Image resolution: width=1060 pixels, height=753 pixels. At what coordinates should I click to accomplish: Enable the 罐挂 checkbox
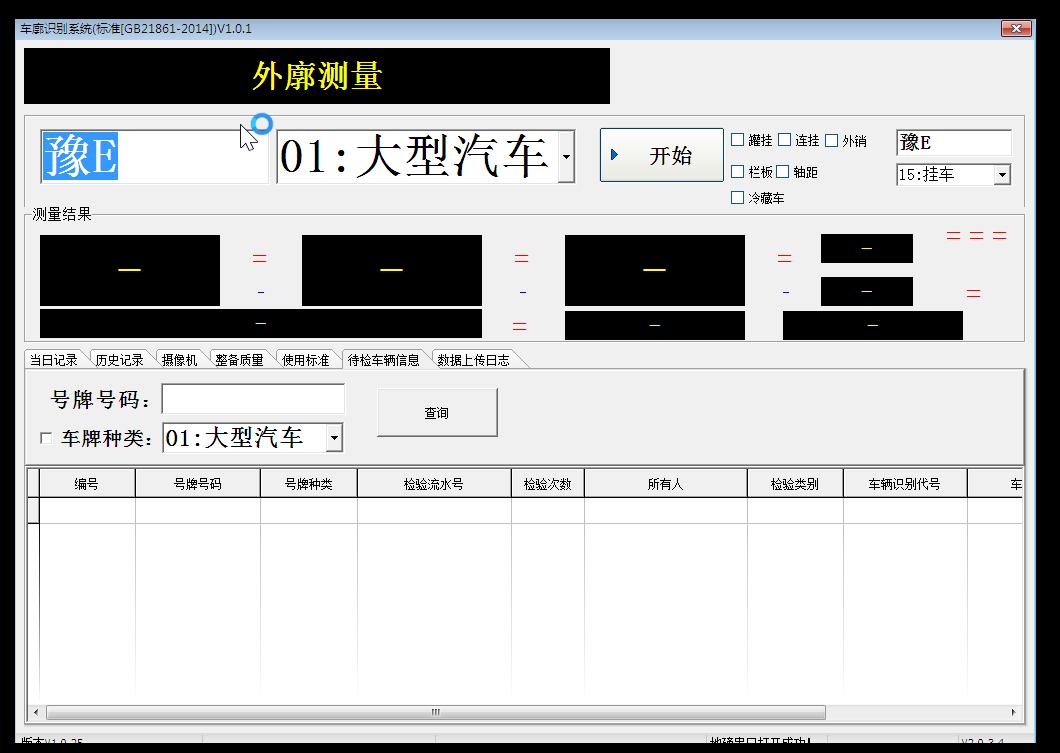[x=738, y=141]
